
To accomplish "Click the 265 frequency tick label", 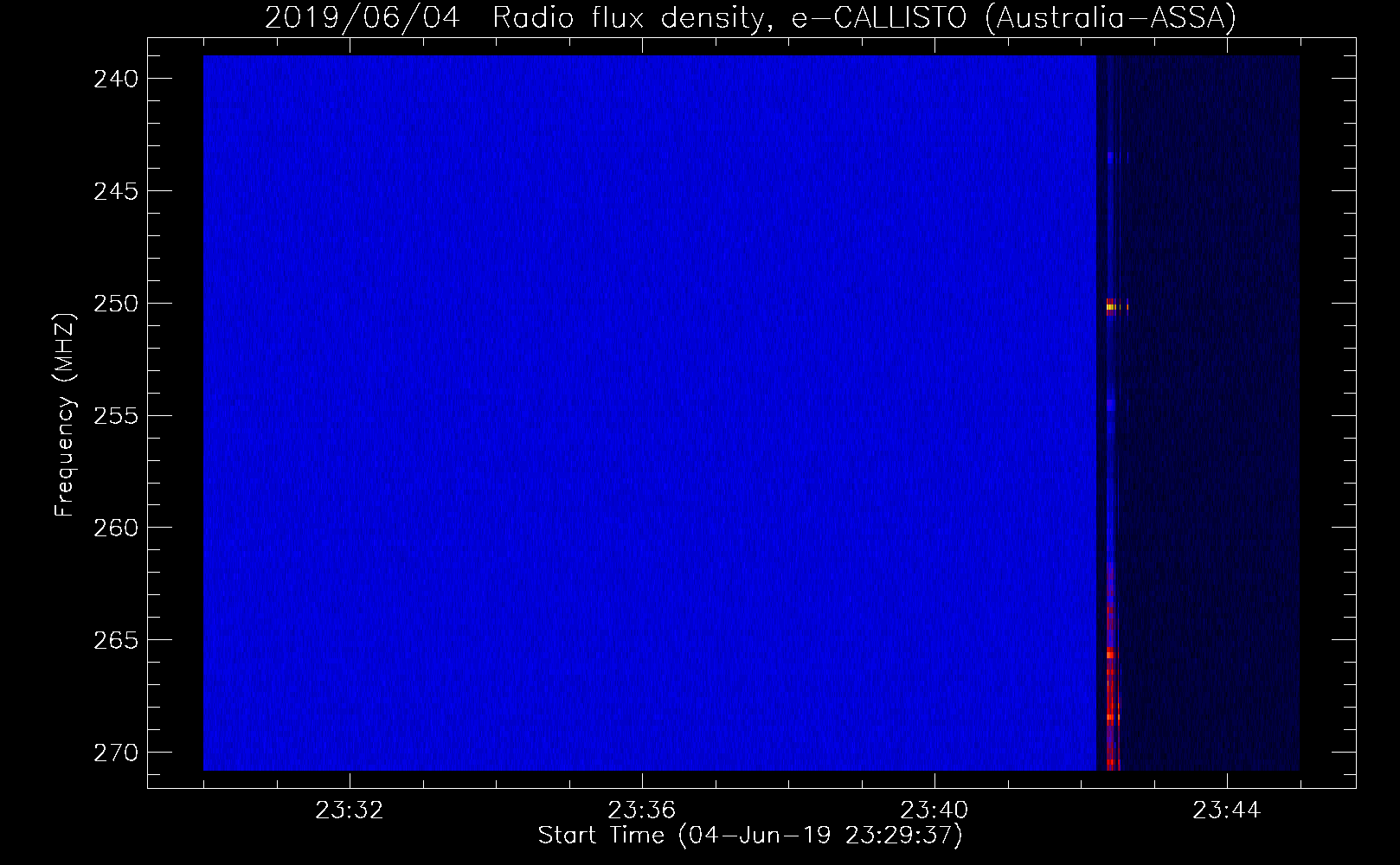I will 116,640.
